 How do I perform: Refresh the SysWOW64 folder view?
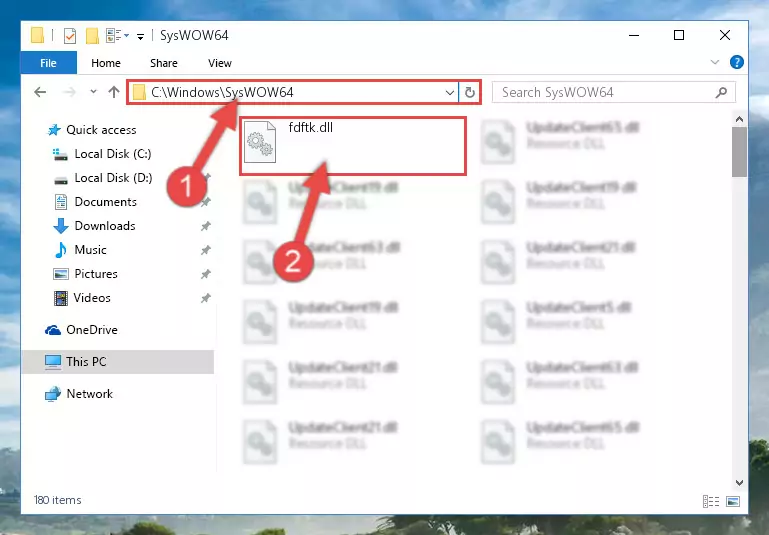coord(469,92)
